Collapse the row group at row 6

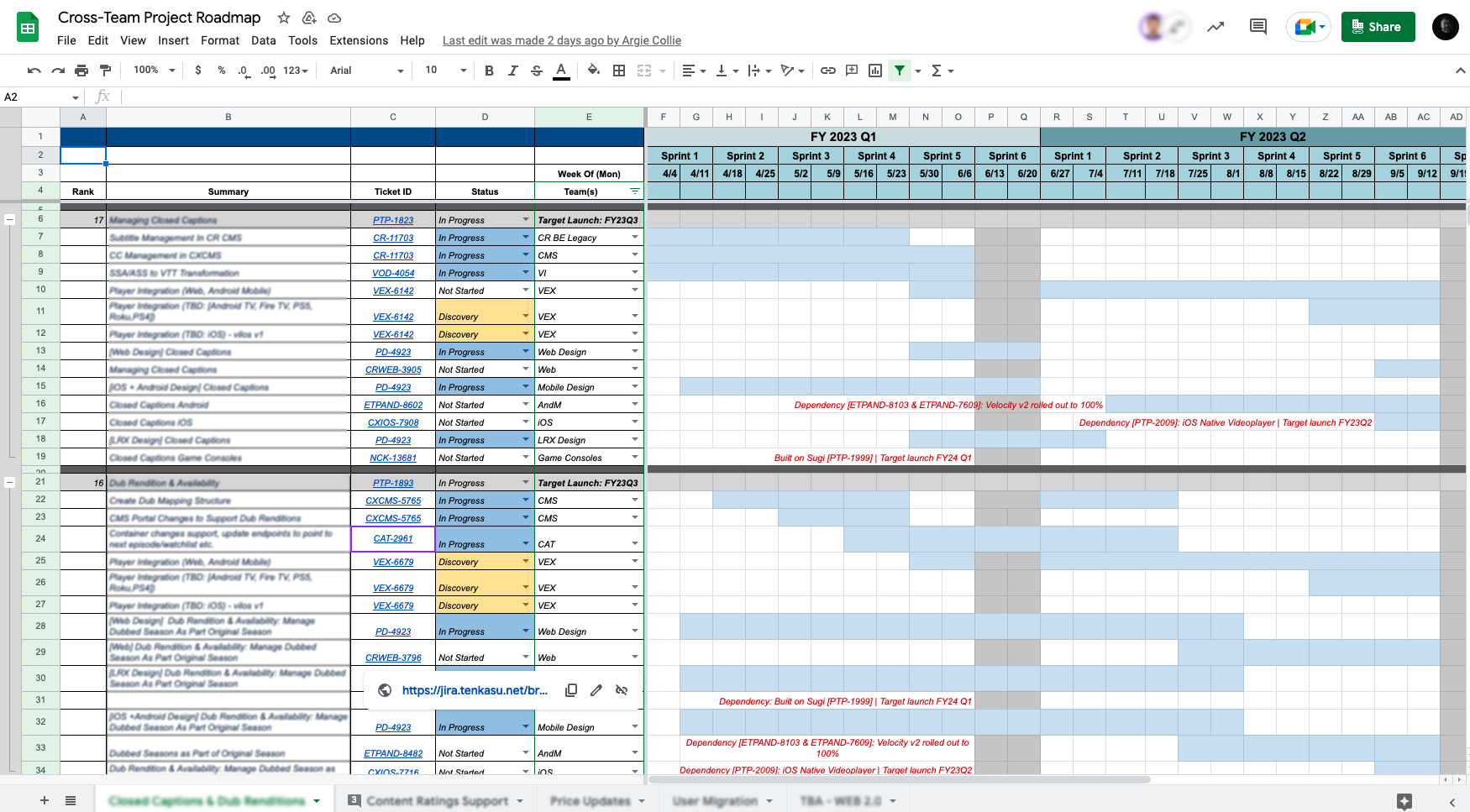click(10, 219)
